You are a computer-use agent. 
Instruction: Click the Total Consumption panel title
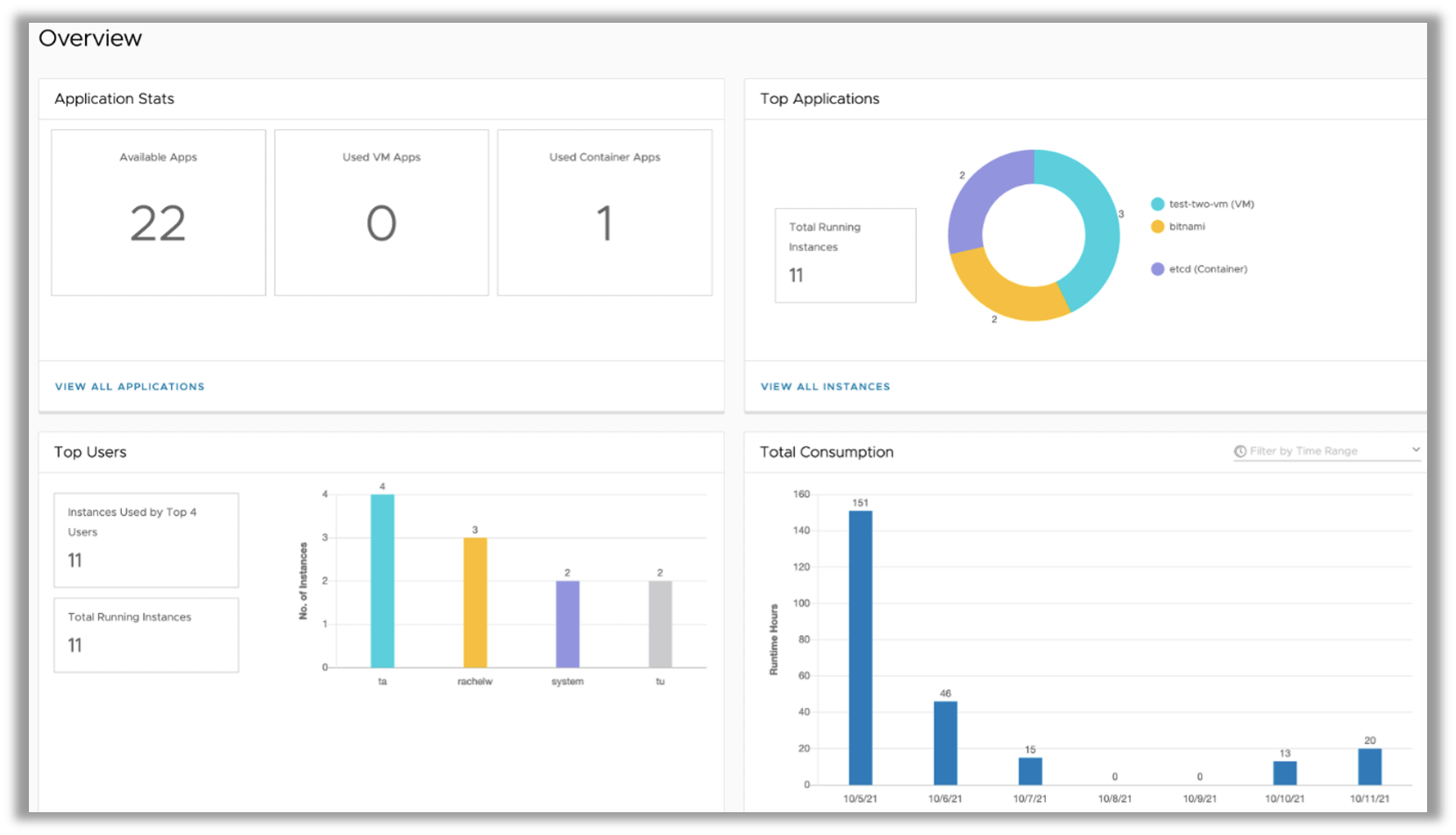point(827,452)
